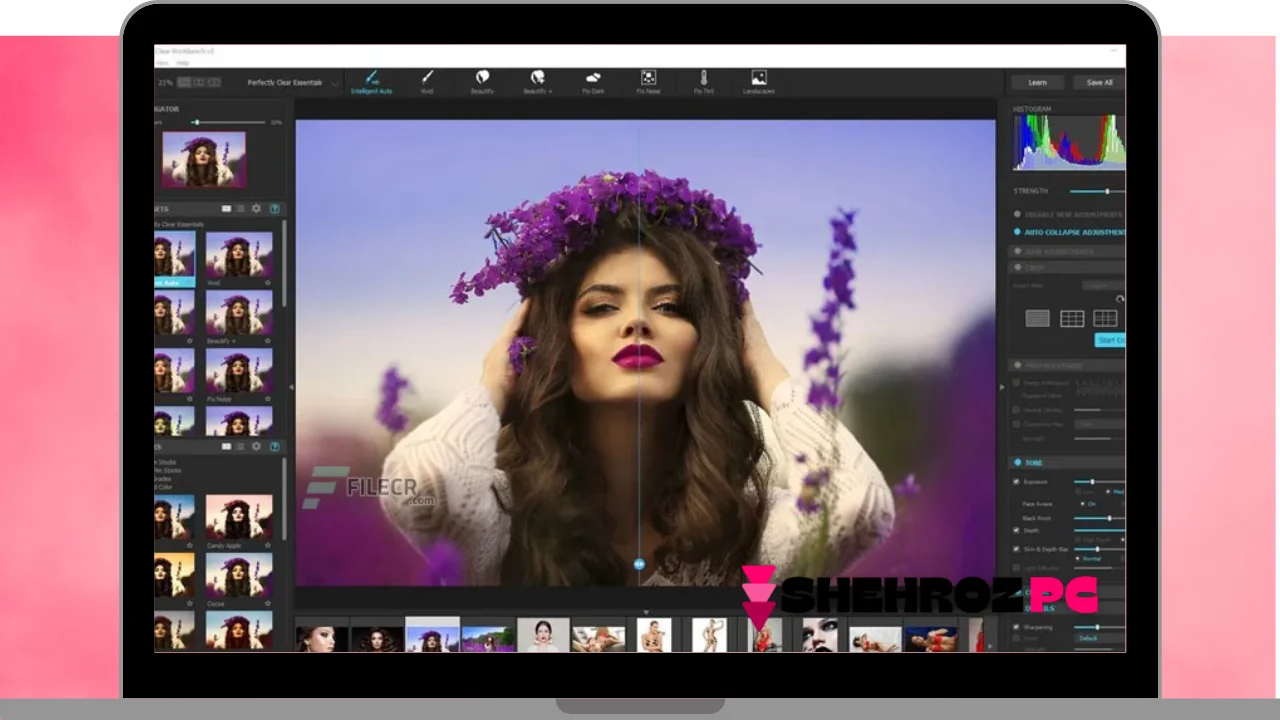This screenshot has width=1280, height=720.
Task: Switch Presets panel to list view
Action: [x=240, y=209]
